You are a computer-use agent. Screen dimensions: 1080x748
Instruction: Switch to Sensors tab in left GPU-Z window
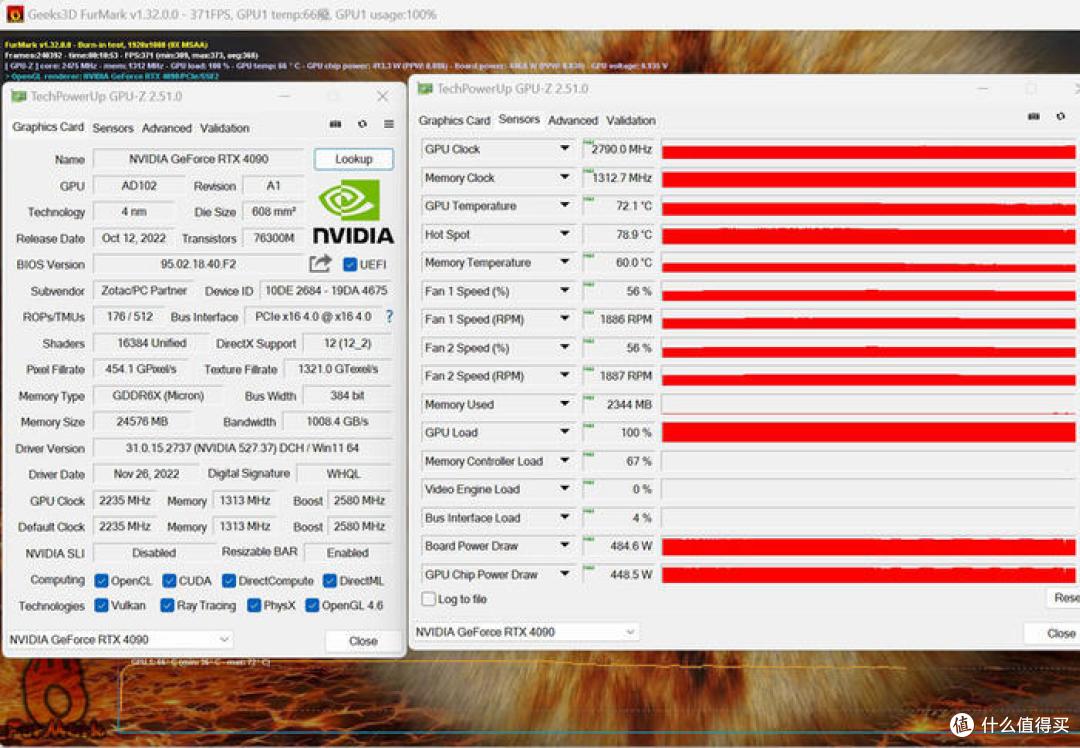[113, 128]
